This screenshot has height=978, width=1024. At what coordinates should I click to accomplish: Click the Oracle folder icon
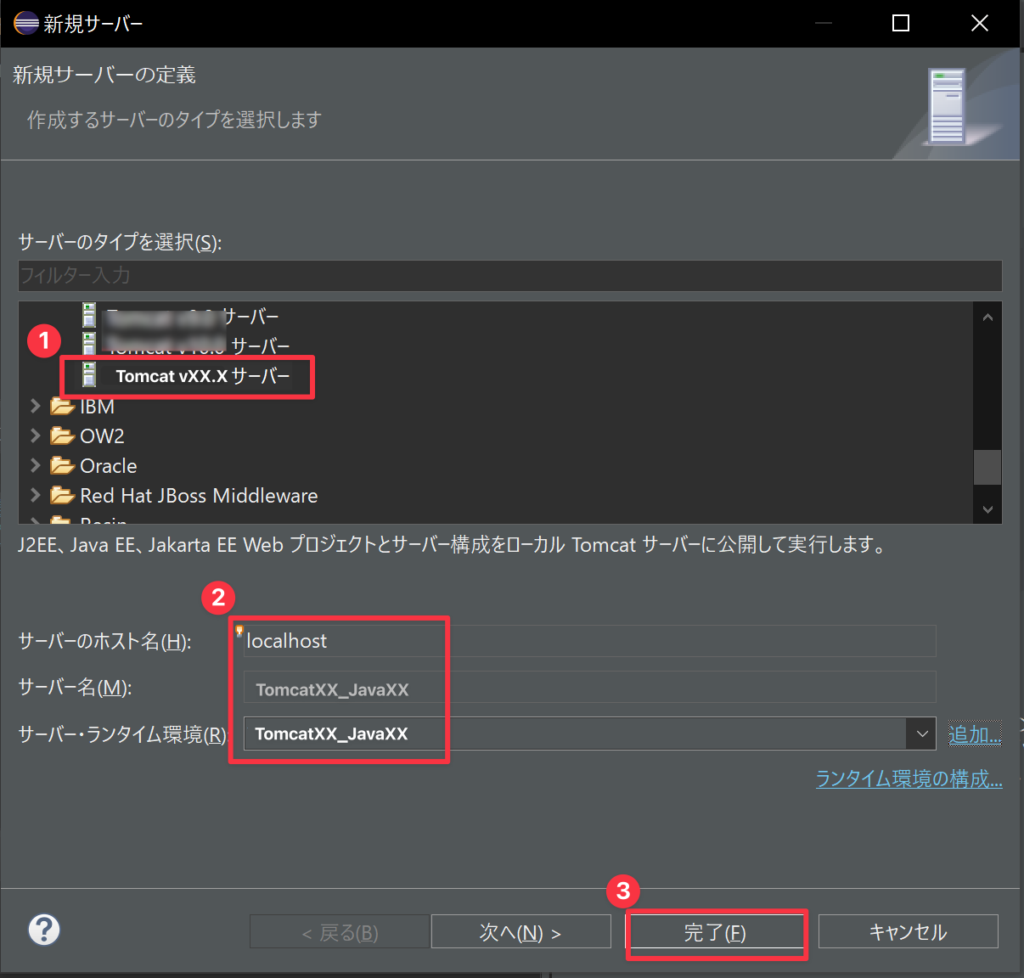[x=63, y=466]
